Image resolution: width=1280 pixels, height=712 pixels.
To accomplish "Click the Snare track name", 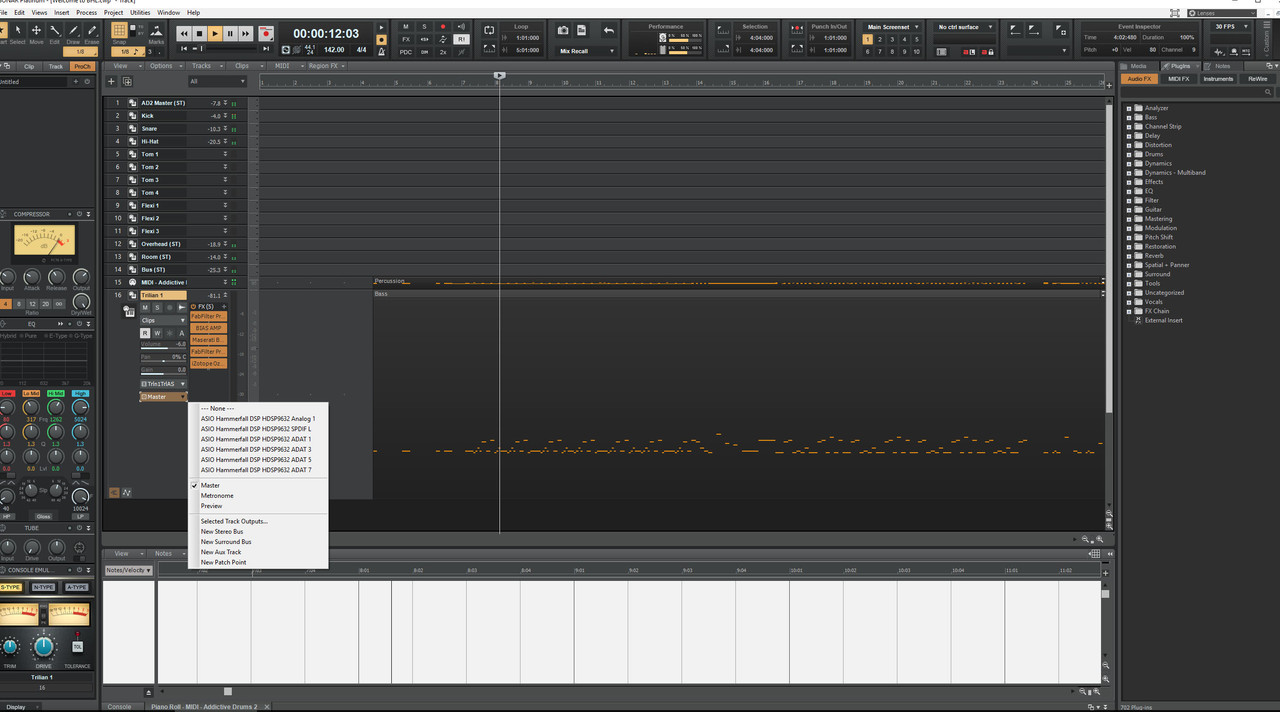I will (149, 129).
